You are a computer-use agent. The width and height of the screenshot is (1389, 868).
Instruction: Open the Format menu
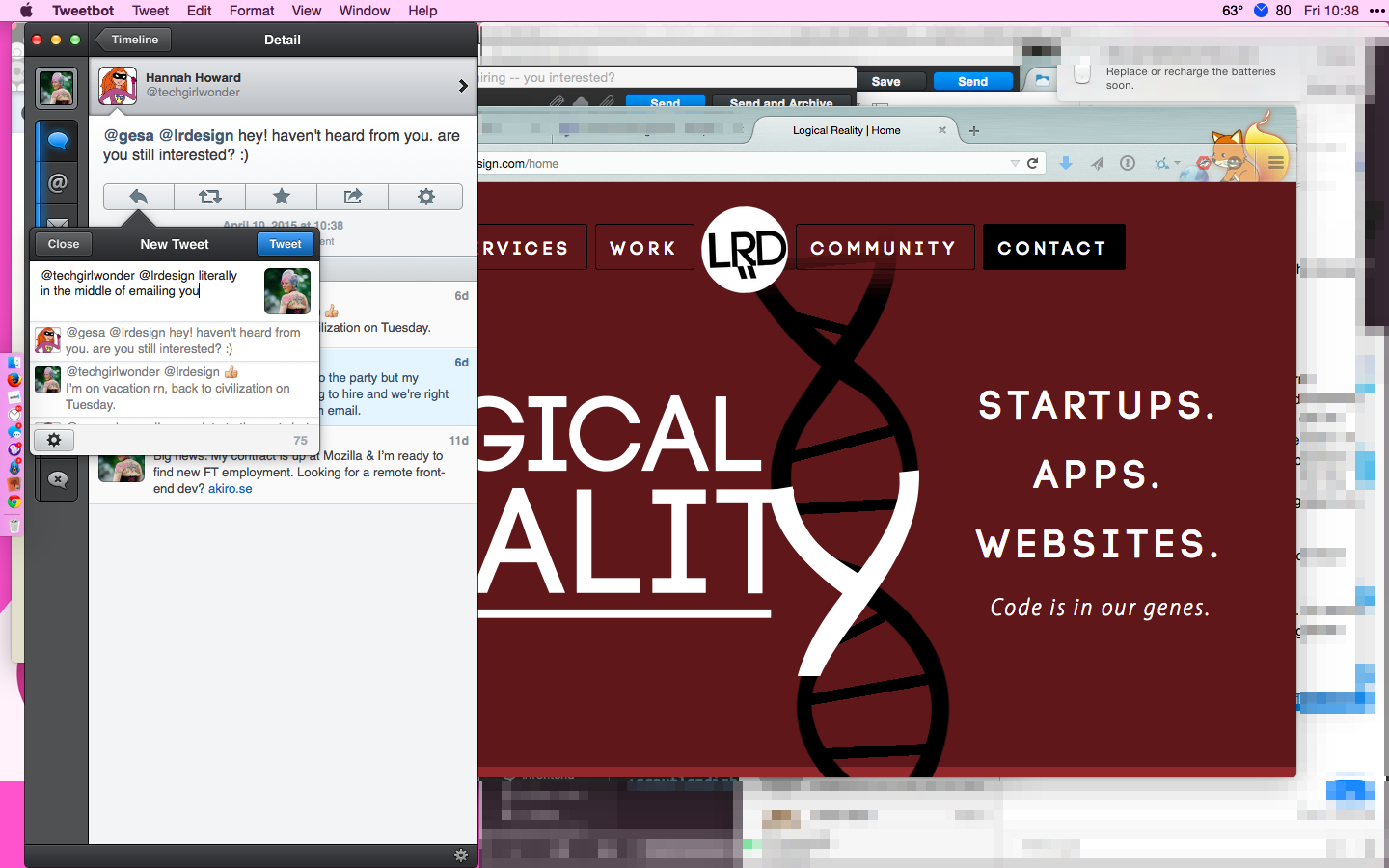252,11
